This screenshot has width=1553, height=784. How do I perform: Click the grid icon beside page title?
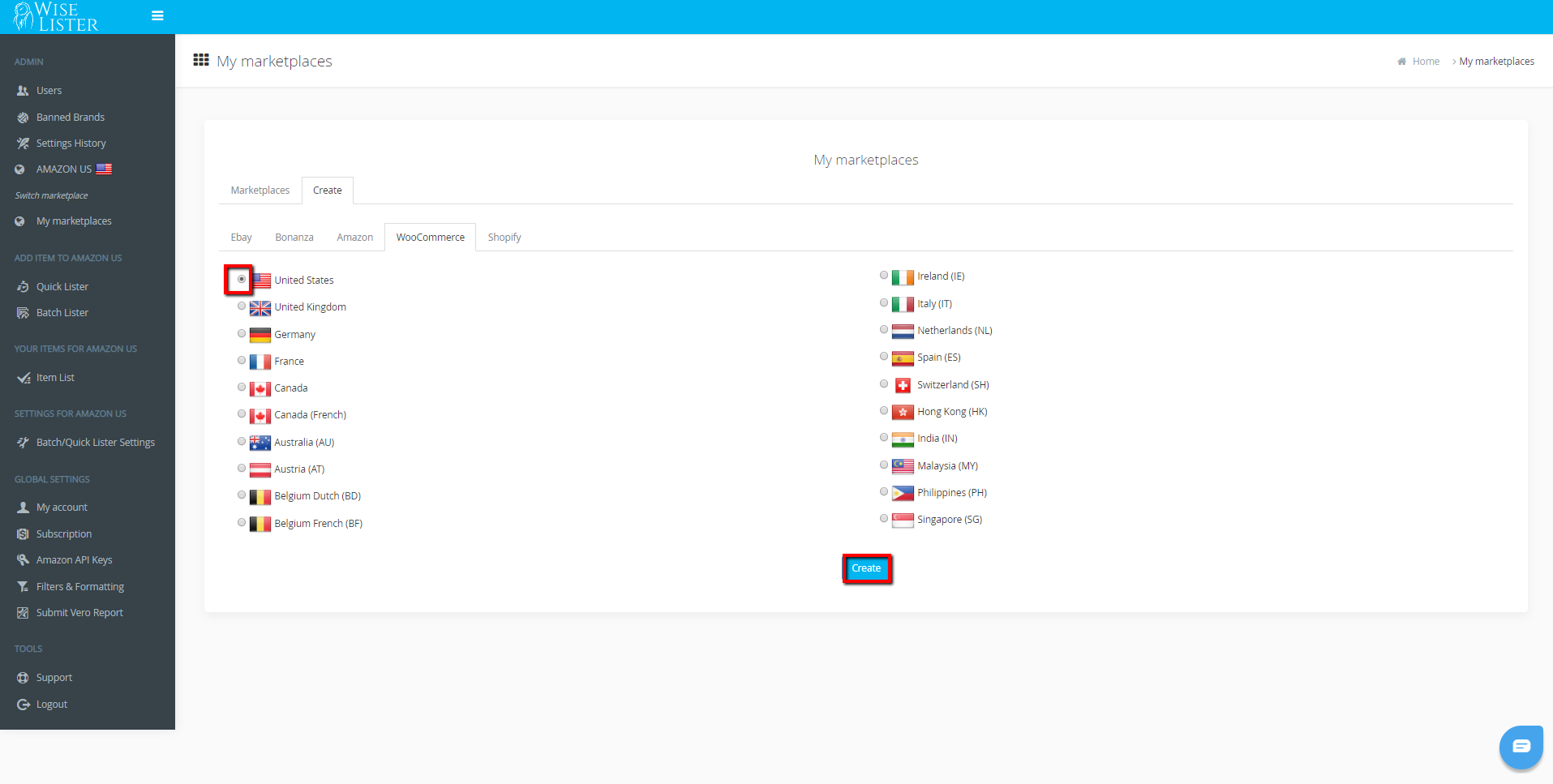(x=201, y=60)
